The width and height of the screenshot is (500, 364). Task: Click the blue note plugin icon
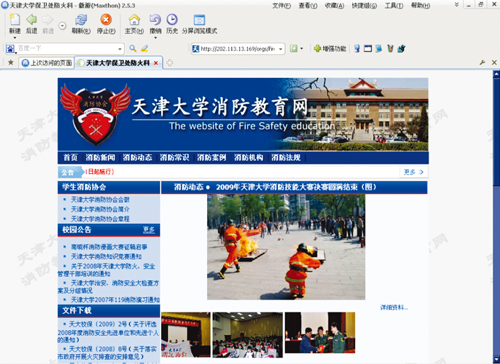[379, 49]
